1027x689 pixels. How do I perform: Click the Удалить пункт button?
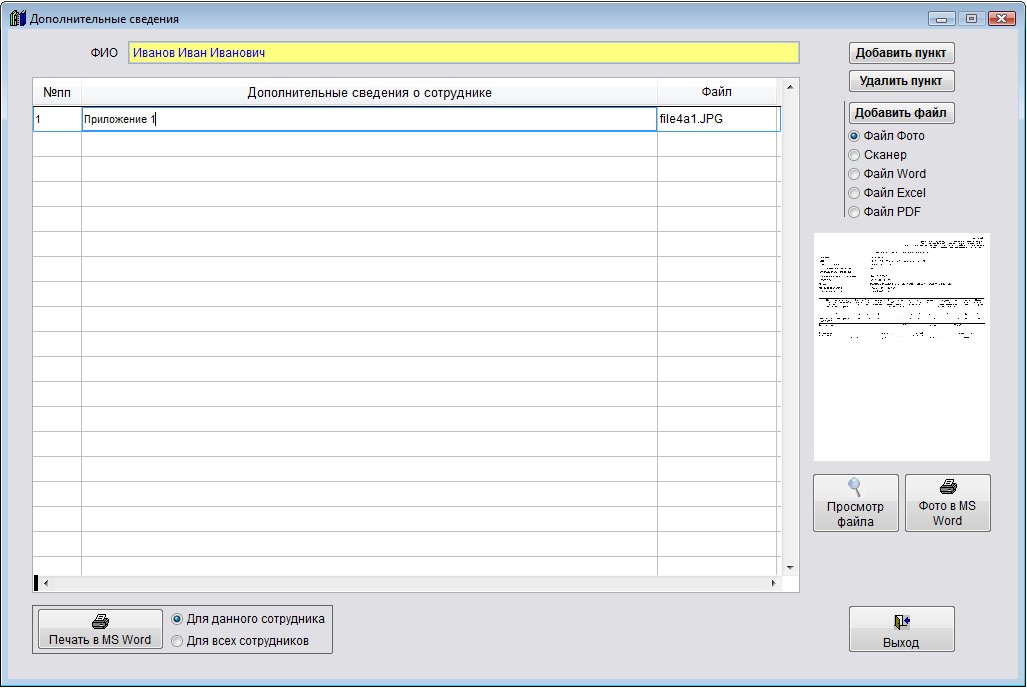click(901, 81)
